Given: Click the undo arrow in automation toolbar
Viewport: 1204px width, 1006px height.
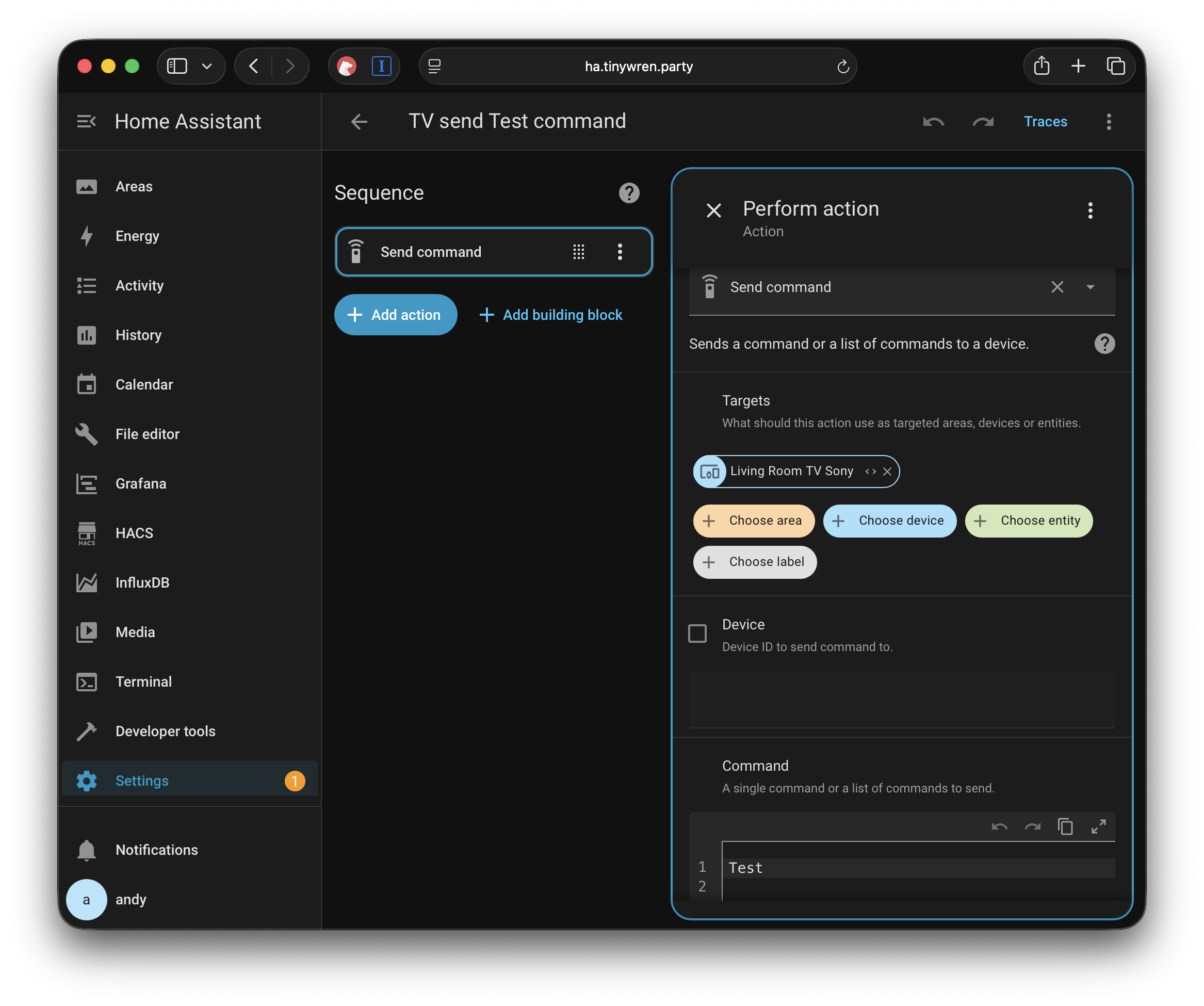Looking at the screenshot, I should 933,122.
